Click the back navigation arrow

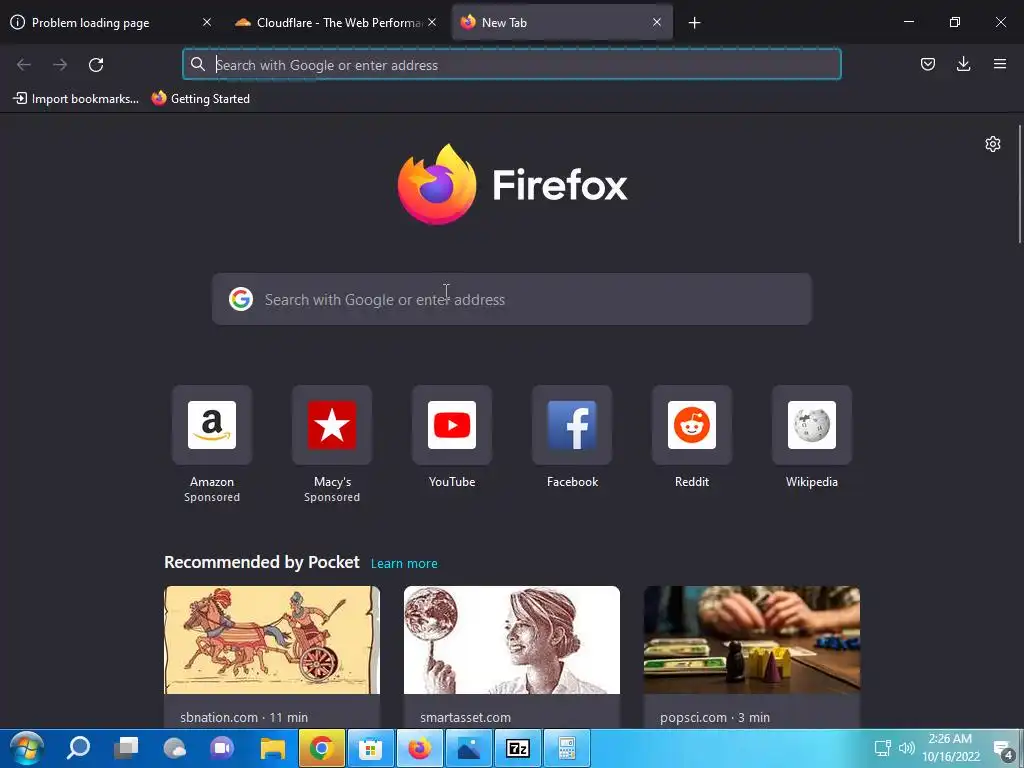[x=24, y=65]
